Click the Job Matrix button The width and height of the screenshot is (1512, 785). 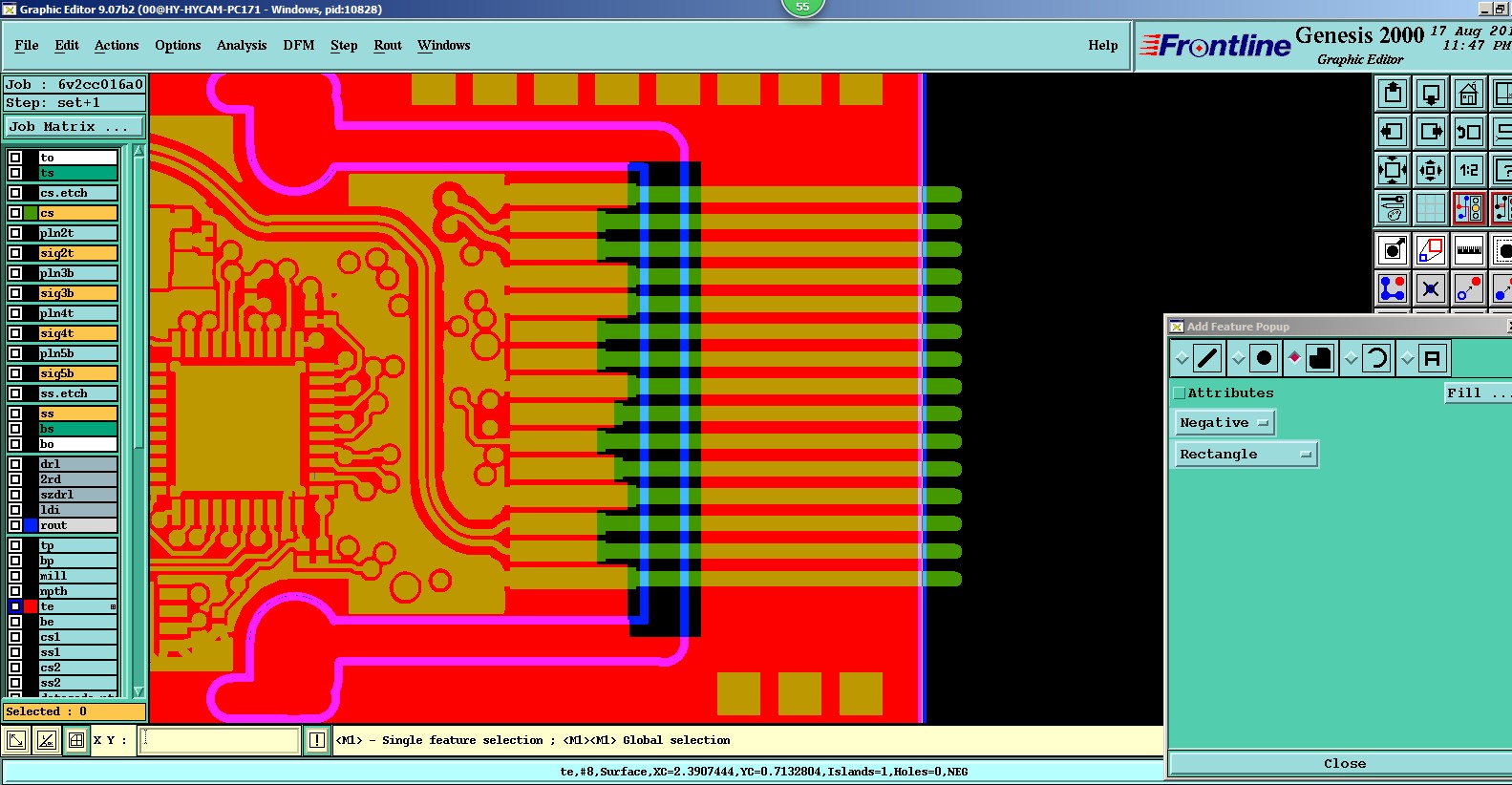click(x=75, y=126)
